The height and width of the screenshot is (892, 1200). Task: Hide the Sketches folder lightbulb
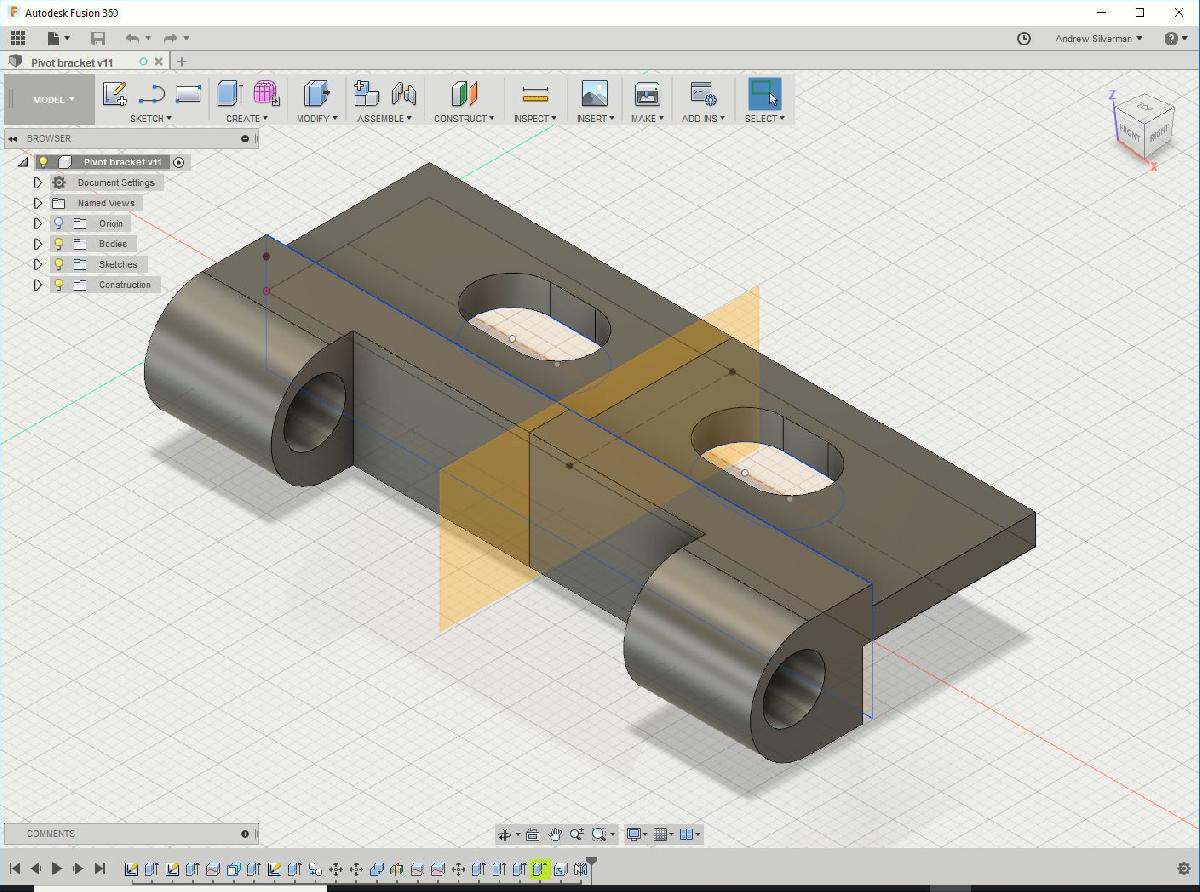[x=59, y=264]
